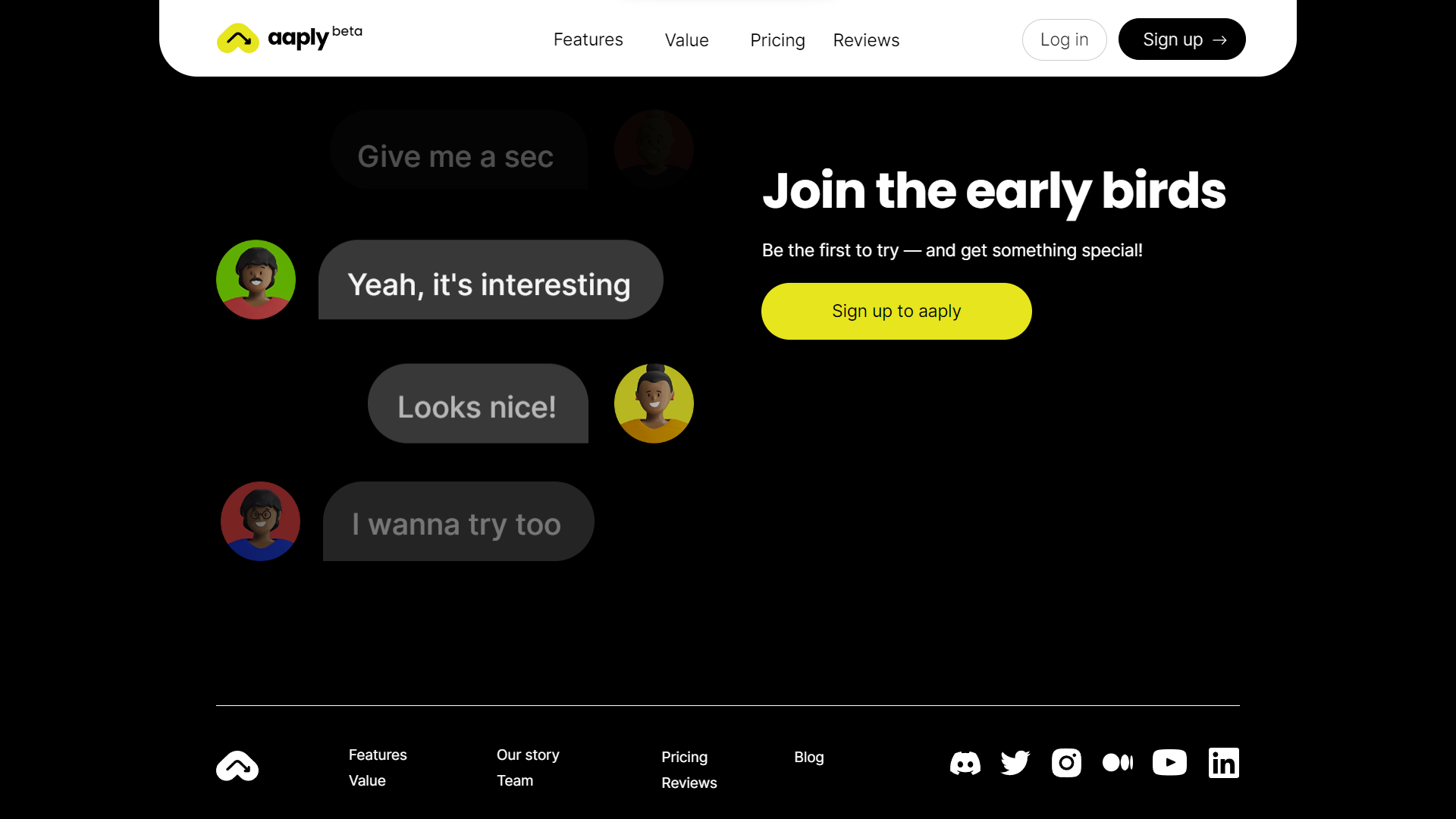Open the Our story footer link
1456x819 pixels.
[x=528, y=755]
